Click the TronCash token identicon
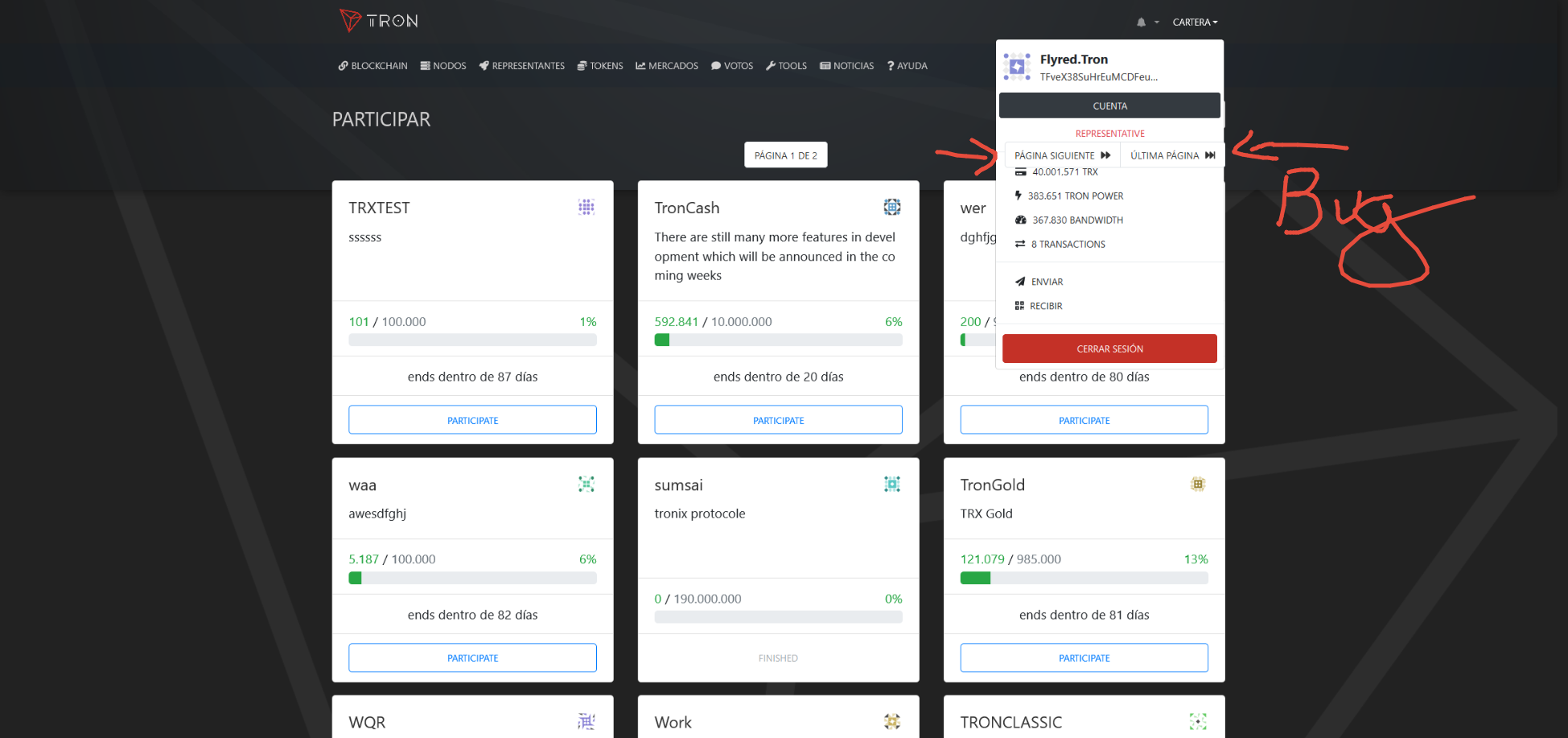Image resolution: width=1568 pixels, height=738 pixels. (892, 207)
